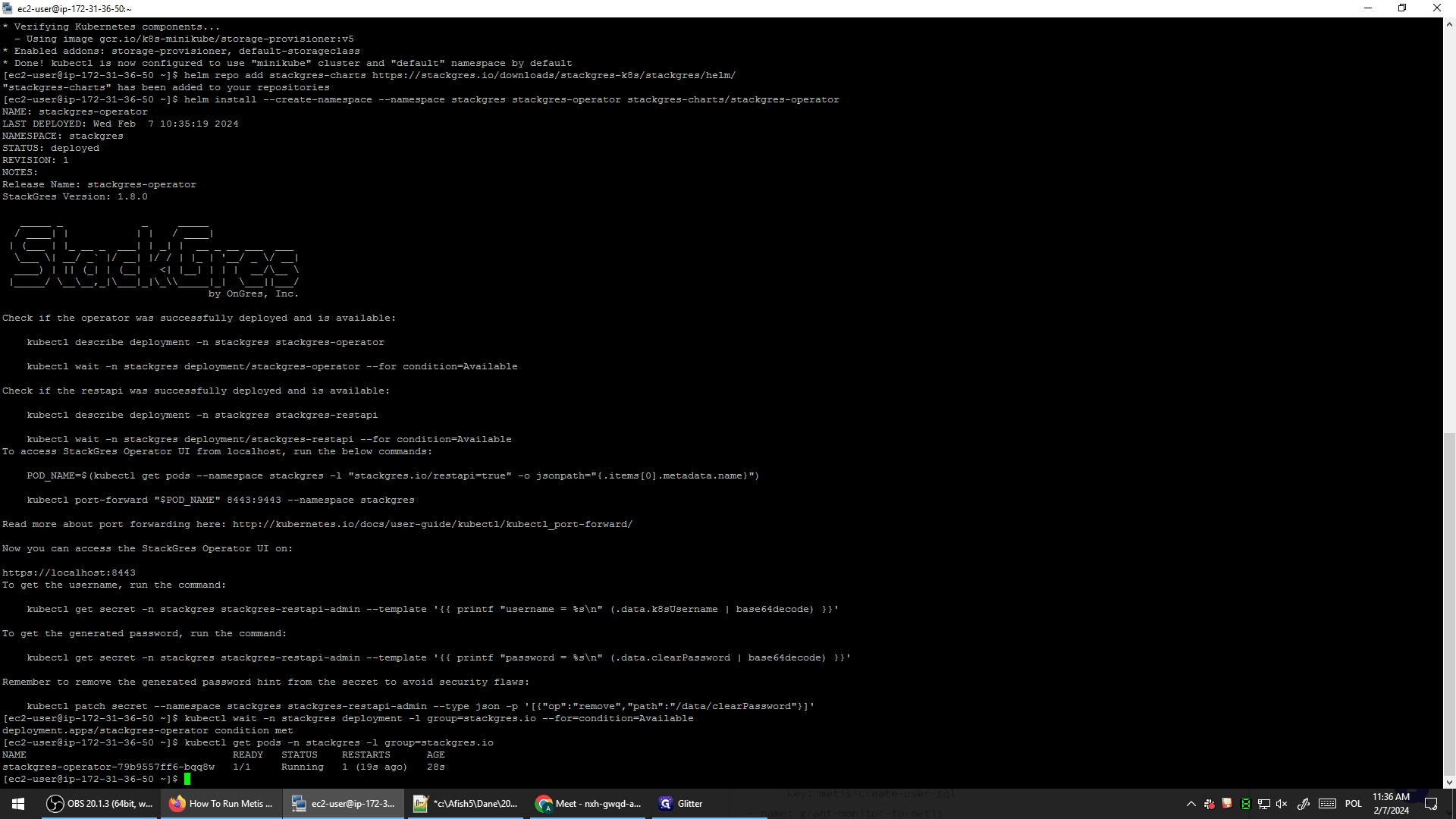Switch to the Notepad++ c:\Afish5 file window
The image size is (1456, 819).
click(465, 804)
